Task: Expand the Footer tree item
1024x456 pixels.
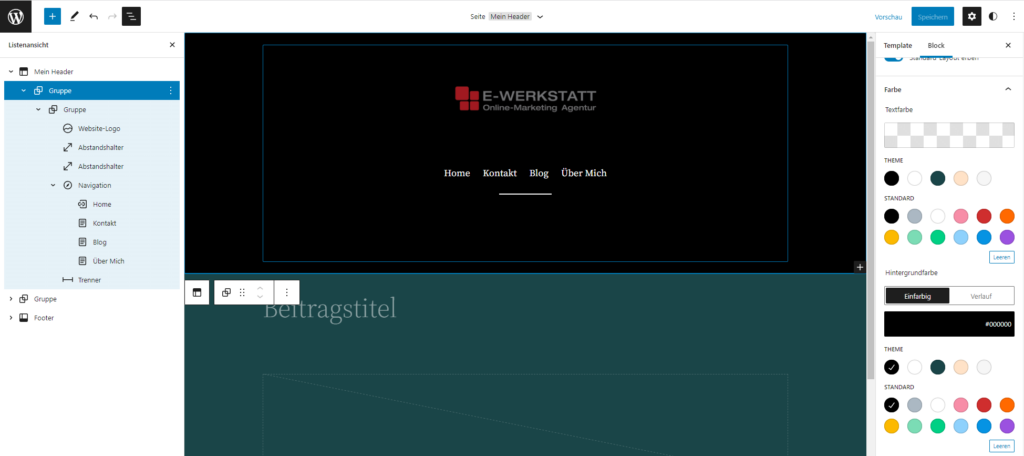Action: tap(10, 318)
